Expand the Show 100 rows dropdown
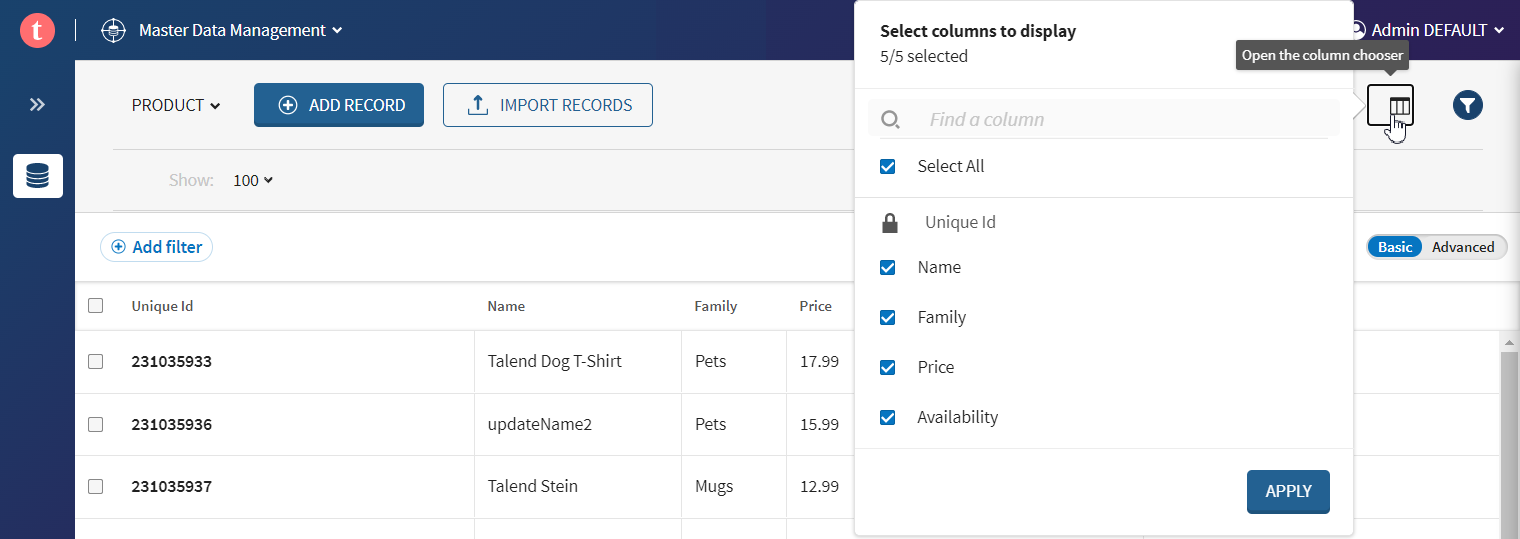The image size is (1520, 539). click(253, 181)
